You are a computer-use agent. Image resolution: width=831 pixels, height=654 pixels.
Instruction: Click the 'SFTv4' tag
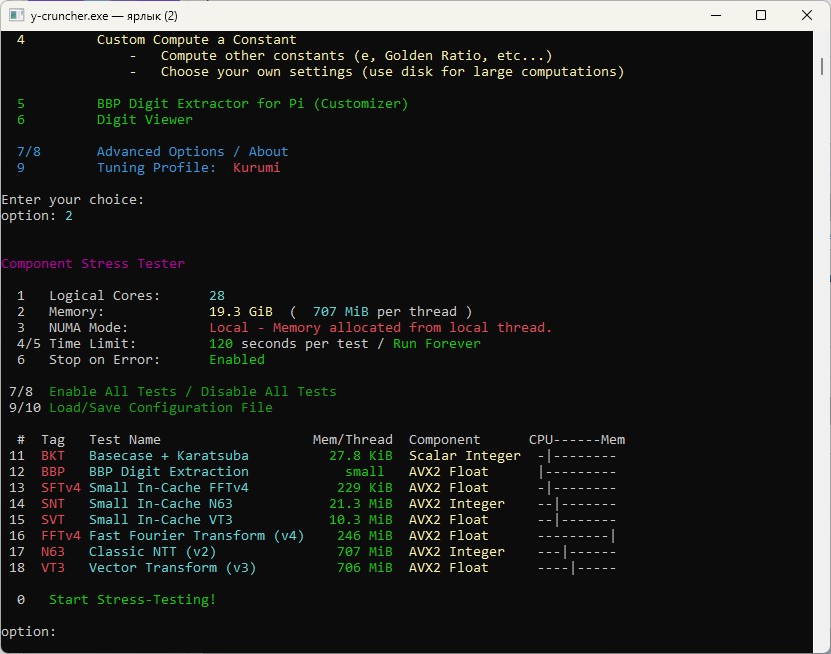[61, 488]
